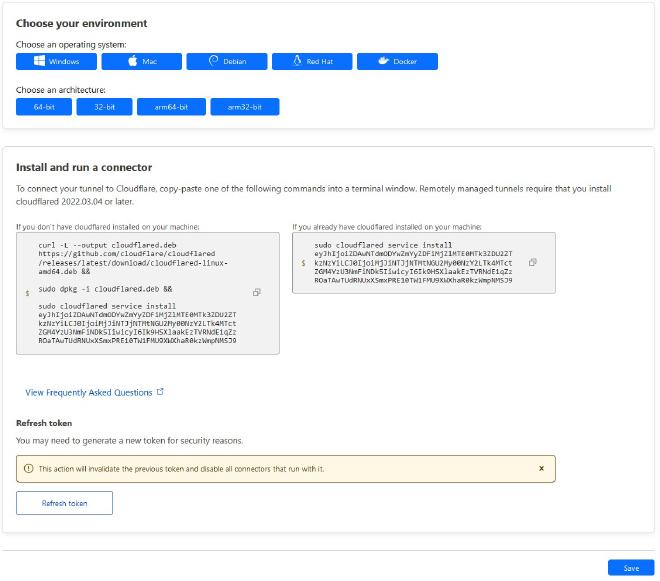Click 'Choose an architecture:' label
The height and width of the screenshot is (581, 660).
61,90
